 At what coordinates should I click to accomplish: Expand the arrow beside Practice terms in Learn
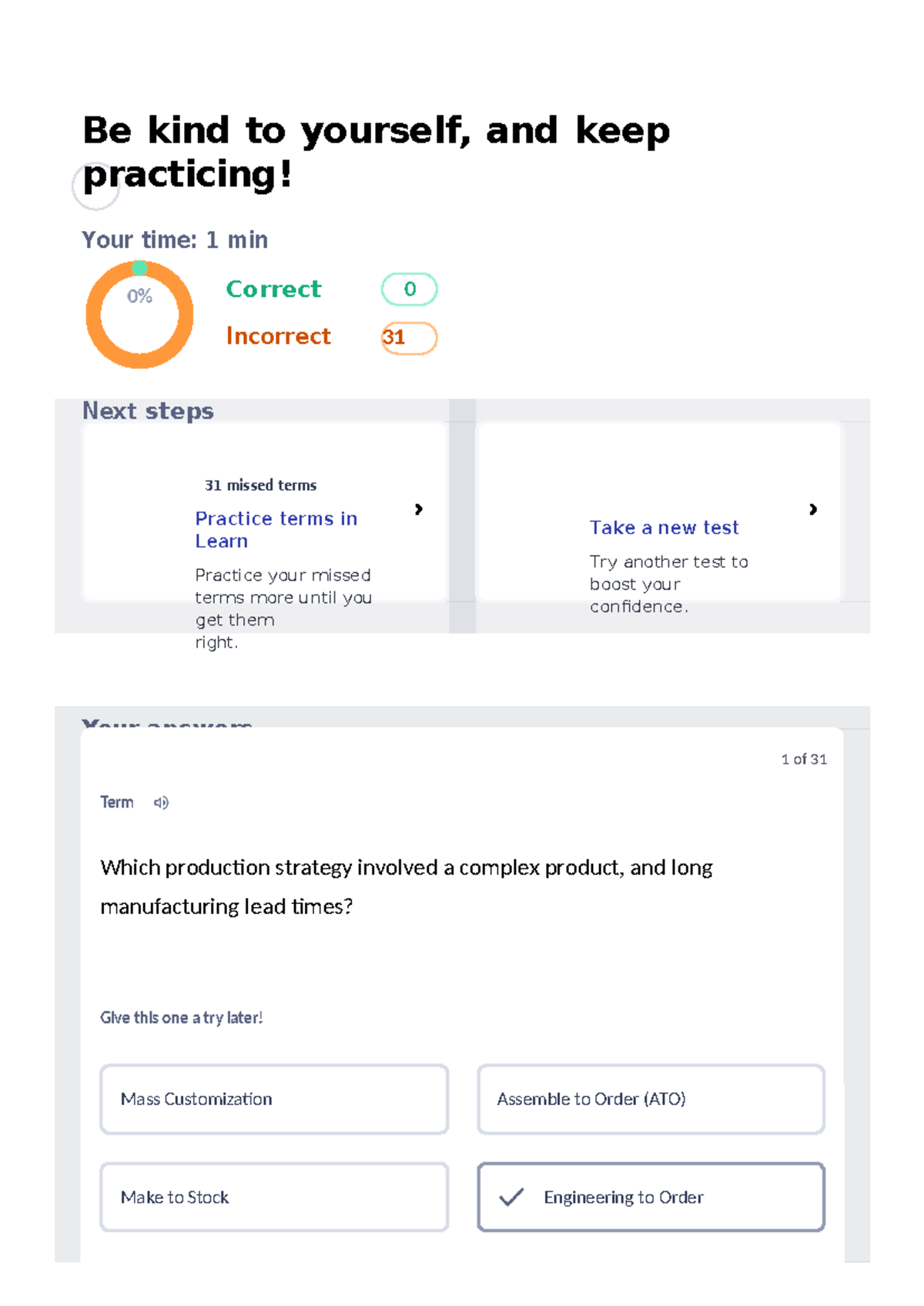(418, 509)
